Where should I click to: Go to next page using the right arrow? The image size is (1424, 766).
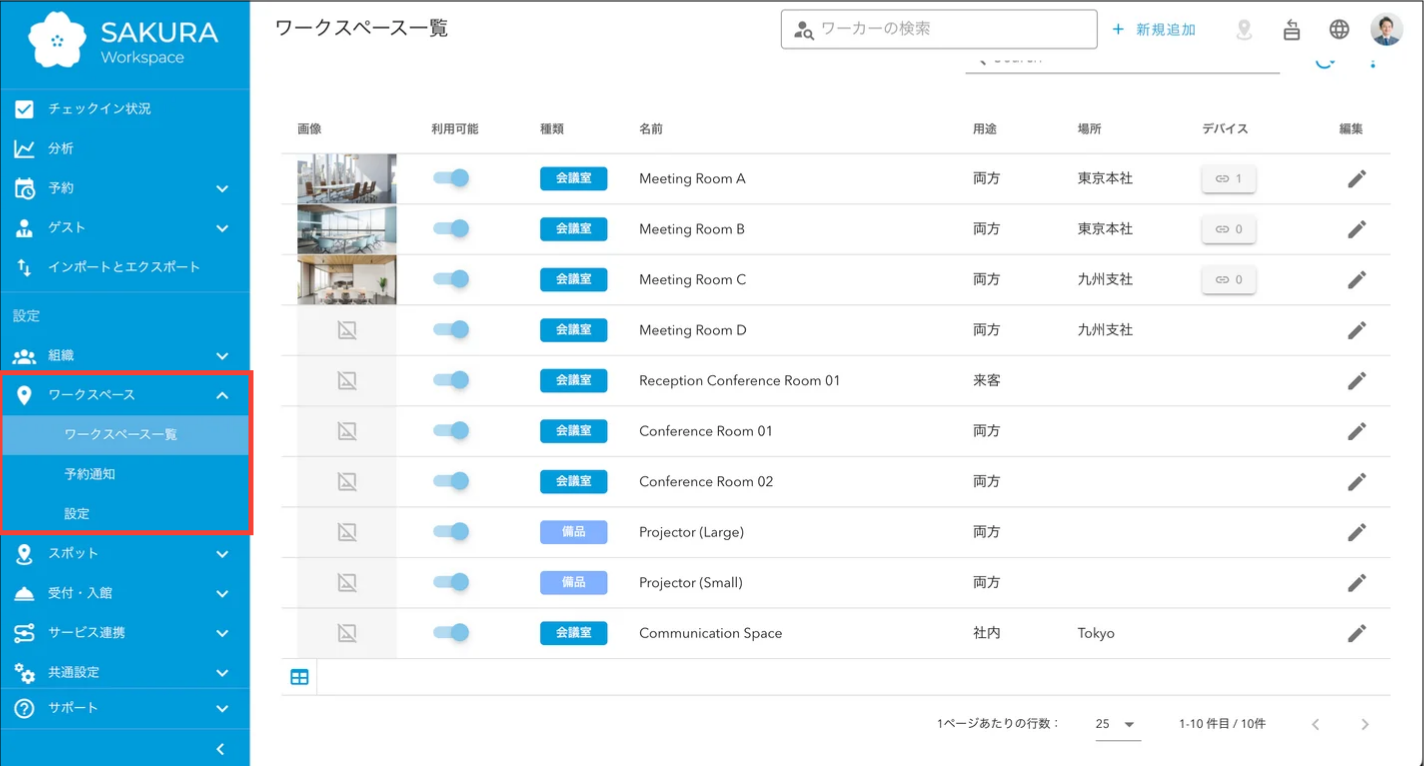[1364, 724]
